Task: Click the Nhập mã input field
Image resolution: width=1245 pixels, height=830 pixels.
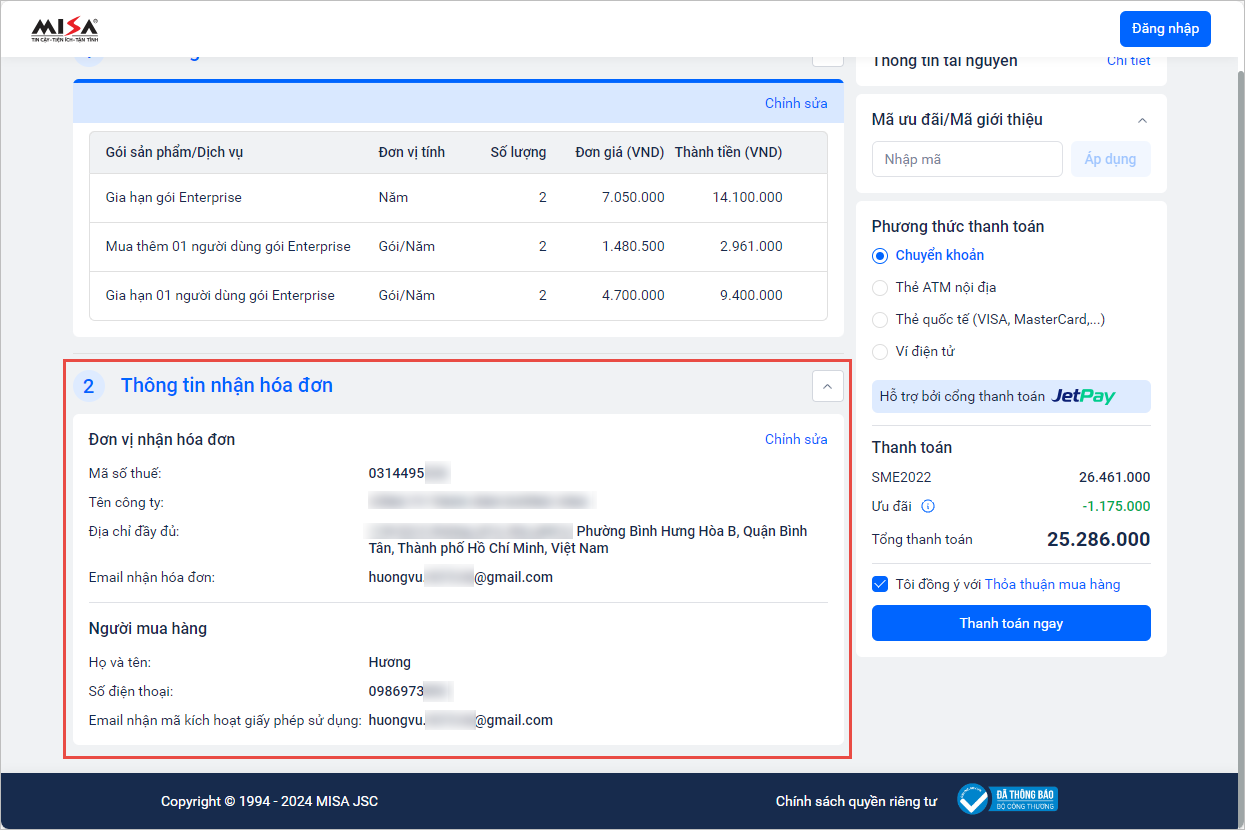Action: [966, 159]
